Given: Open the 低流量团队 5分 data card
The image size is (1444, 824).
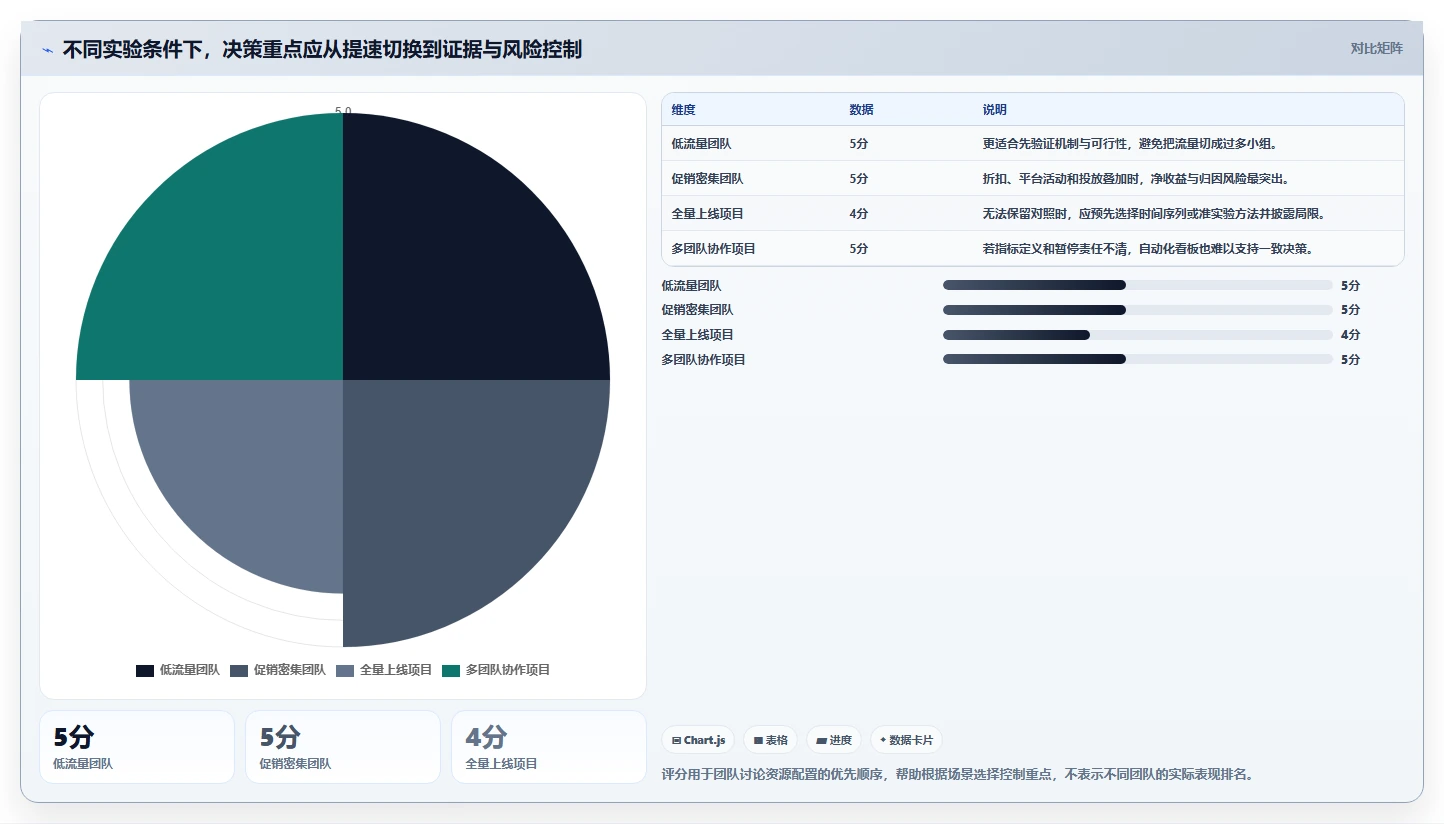Looking at the screenshot, I should coord(137,747).
